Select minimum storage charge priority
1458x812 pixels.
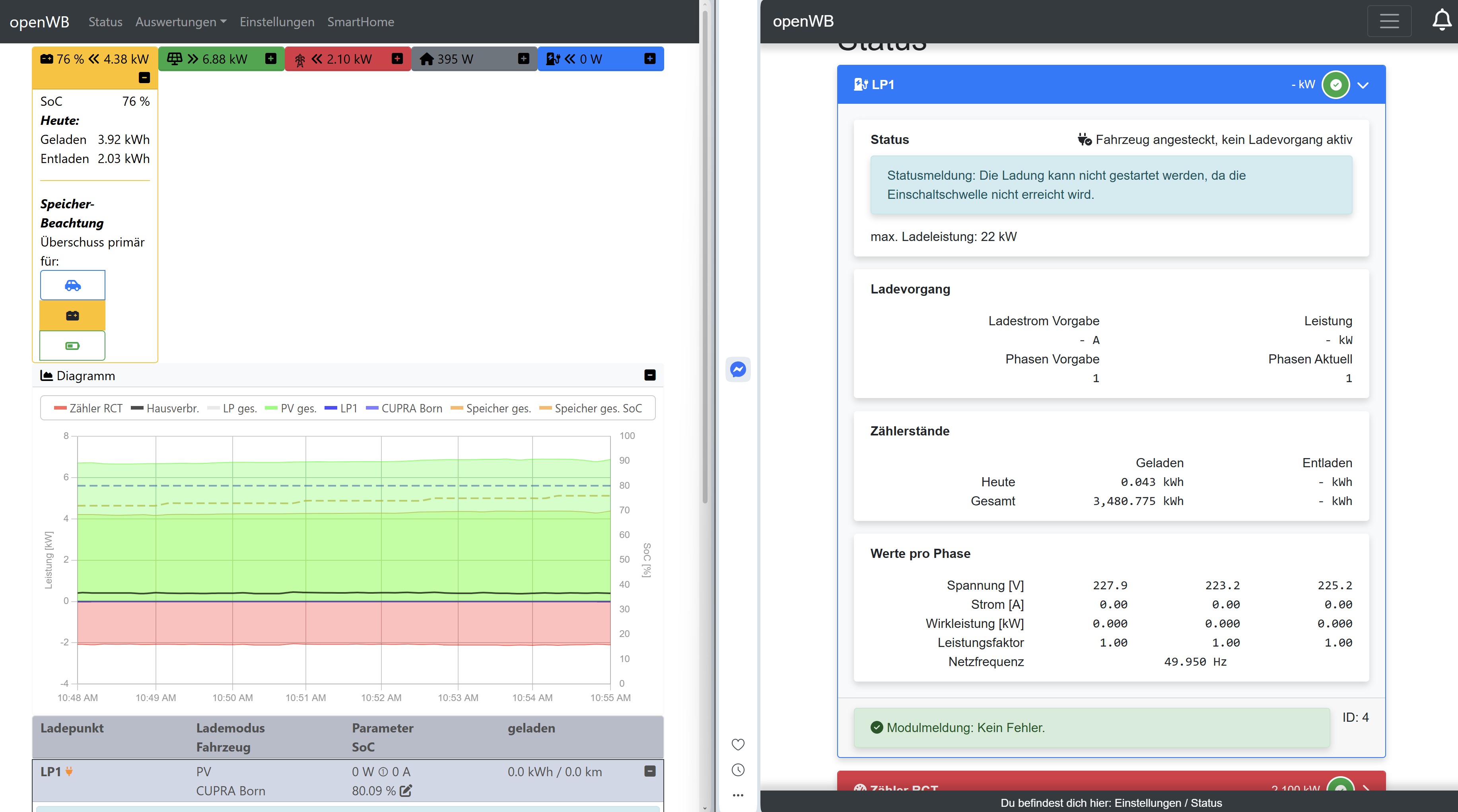[x=72, y=346]
